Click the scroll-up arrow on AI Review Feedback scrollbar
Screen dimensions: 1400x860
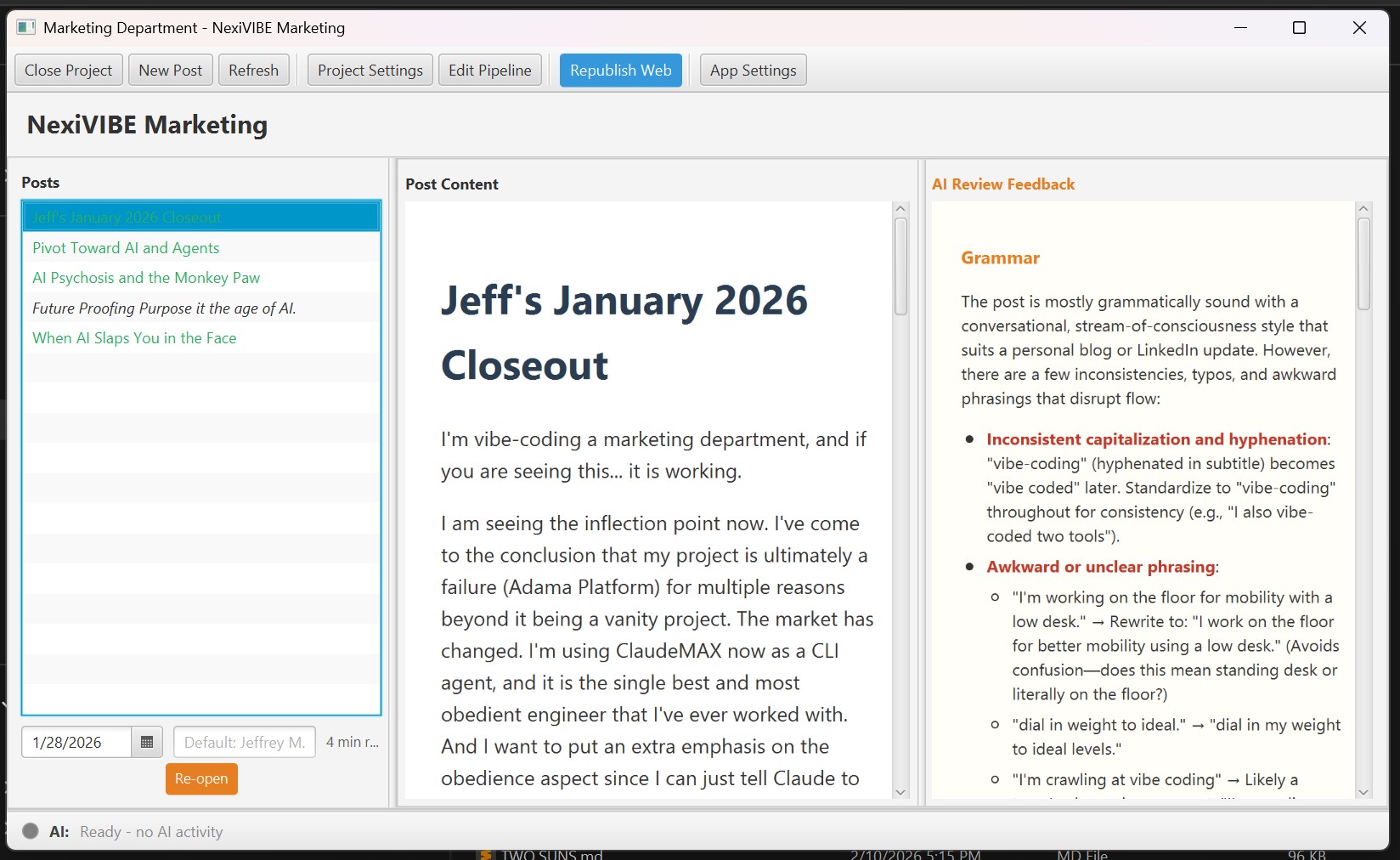coord(1364,207)
